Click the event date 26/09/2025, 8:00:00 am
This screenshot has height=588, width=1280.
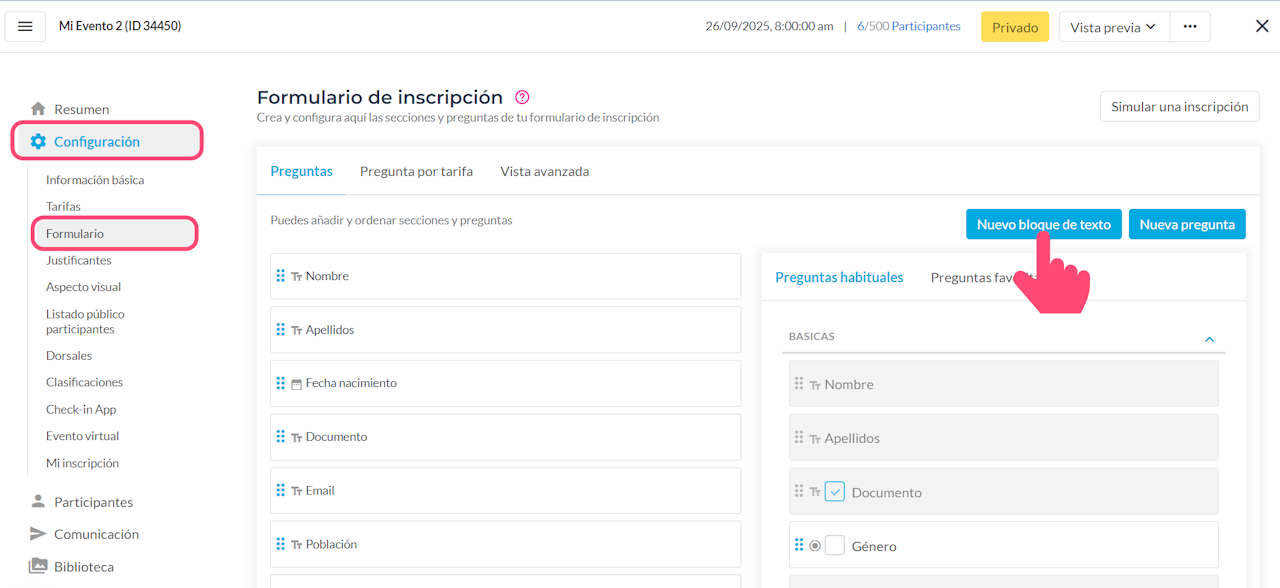[769, 26]
